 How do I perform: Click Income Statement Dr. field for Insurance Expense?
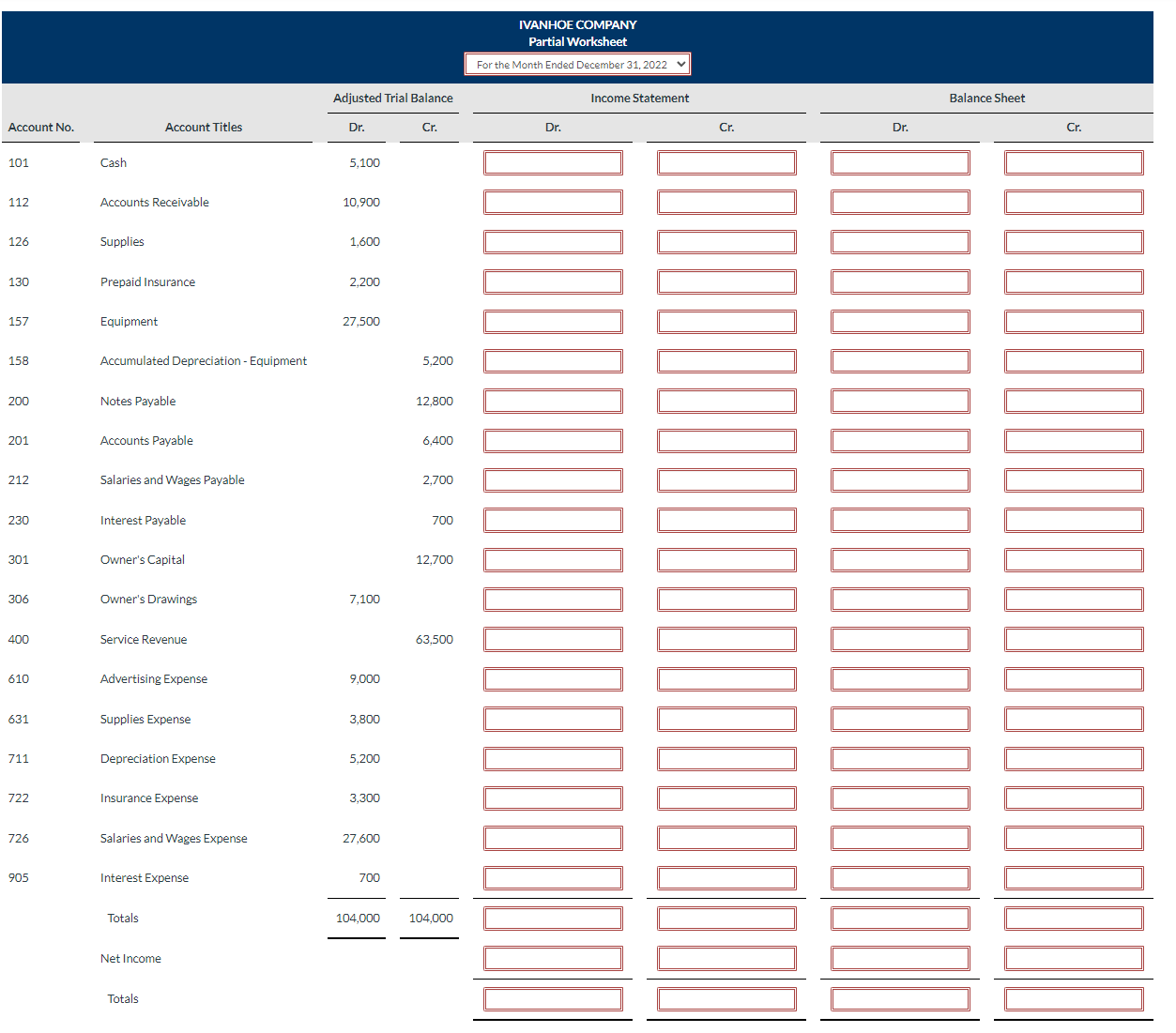coord(553,798)
